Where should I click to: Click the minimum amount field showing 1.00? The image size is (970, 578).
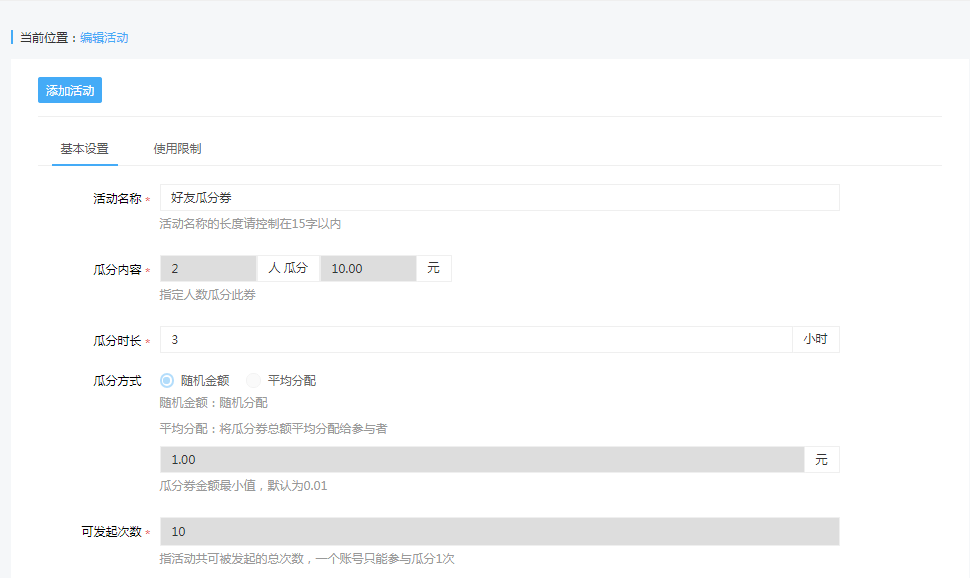[482, 460]
